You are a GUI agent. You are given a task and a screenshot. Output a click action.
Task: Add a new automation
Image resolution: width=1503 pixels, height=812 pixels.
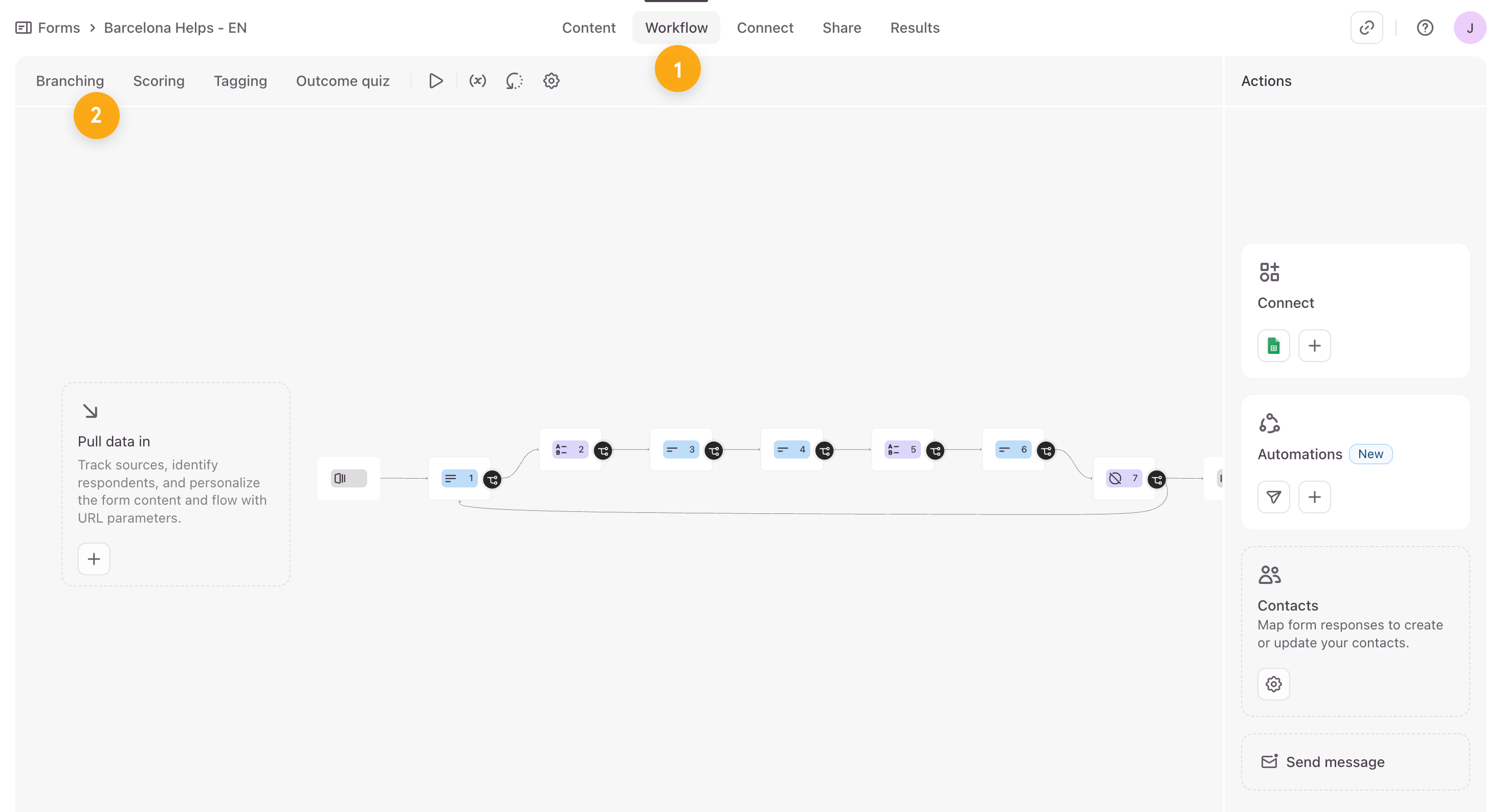click(1314, 497)
